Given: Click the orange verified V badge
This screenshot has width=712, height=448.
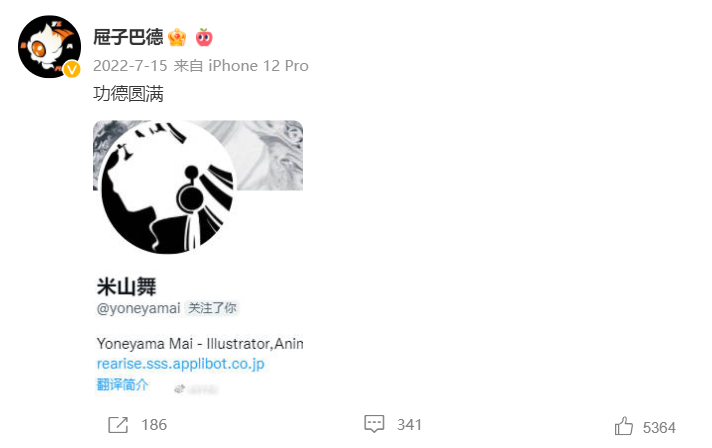Looking at the screenshot, I should click(72, 69).
